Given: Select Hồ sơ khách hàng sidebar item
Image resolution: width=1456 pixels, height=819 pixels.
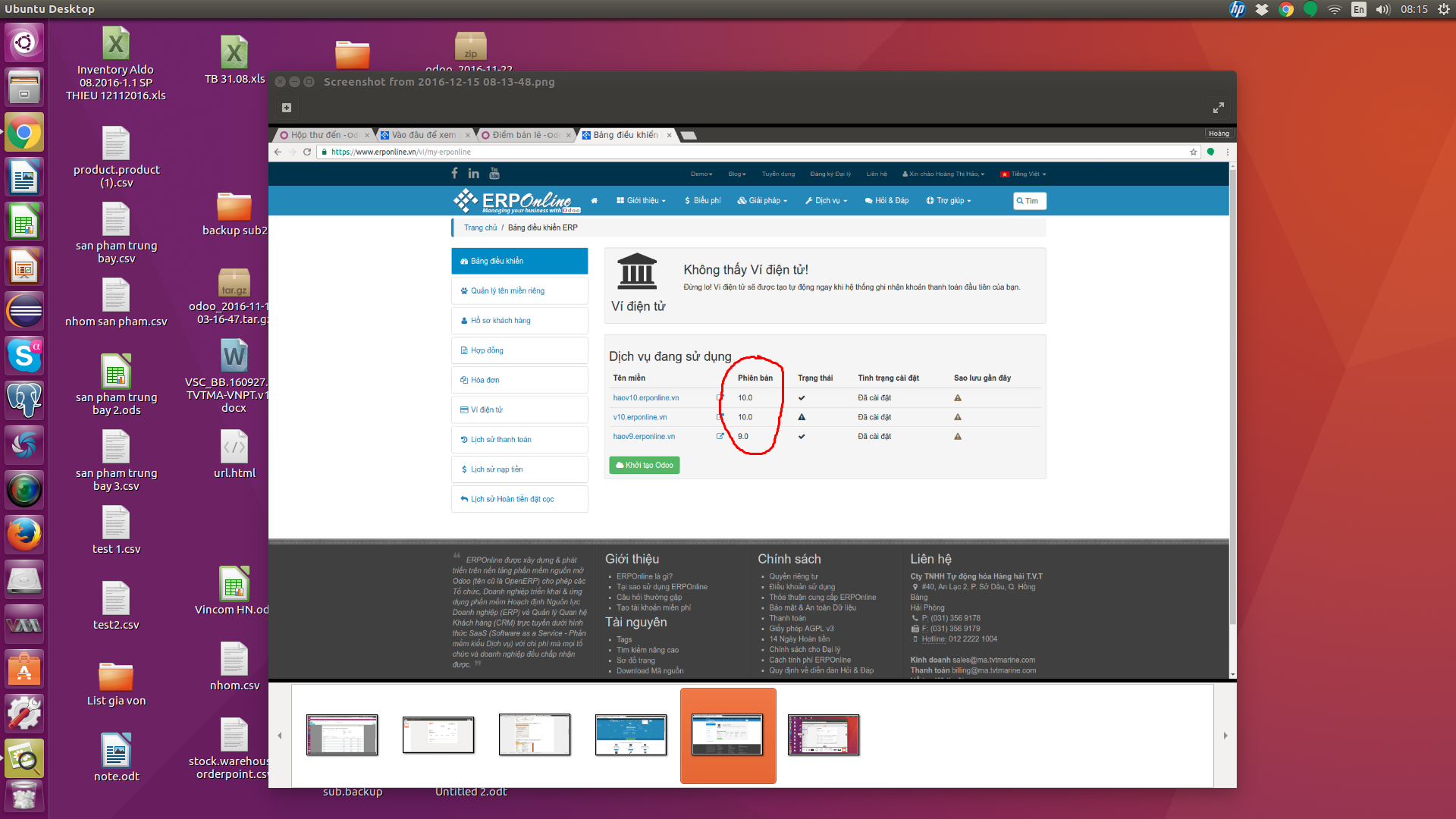Looking at the screenshot, I should tap(519, 321).
